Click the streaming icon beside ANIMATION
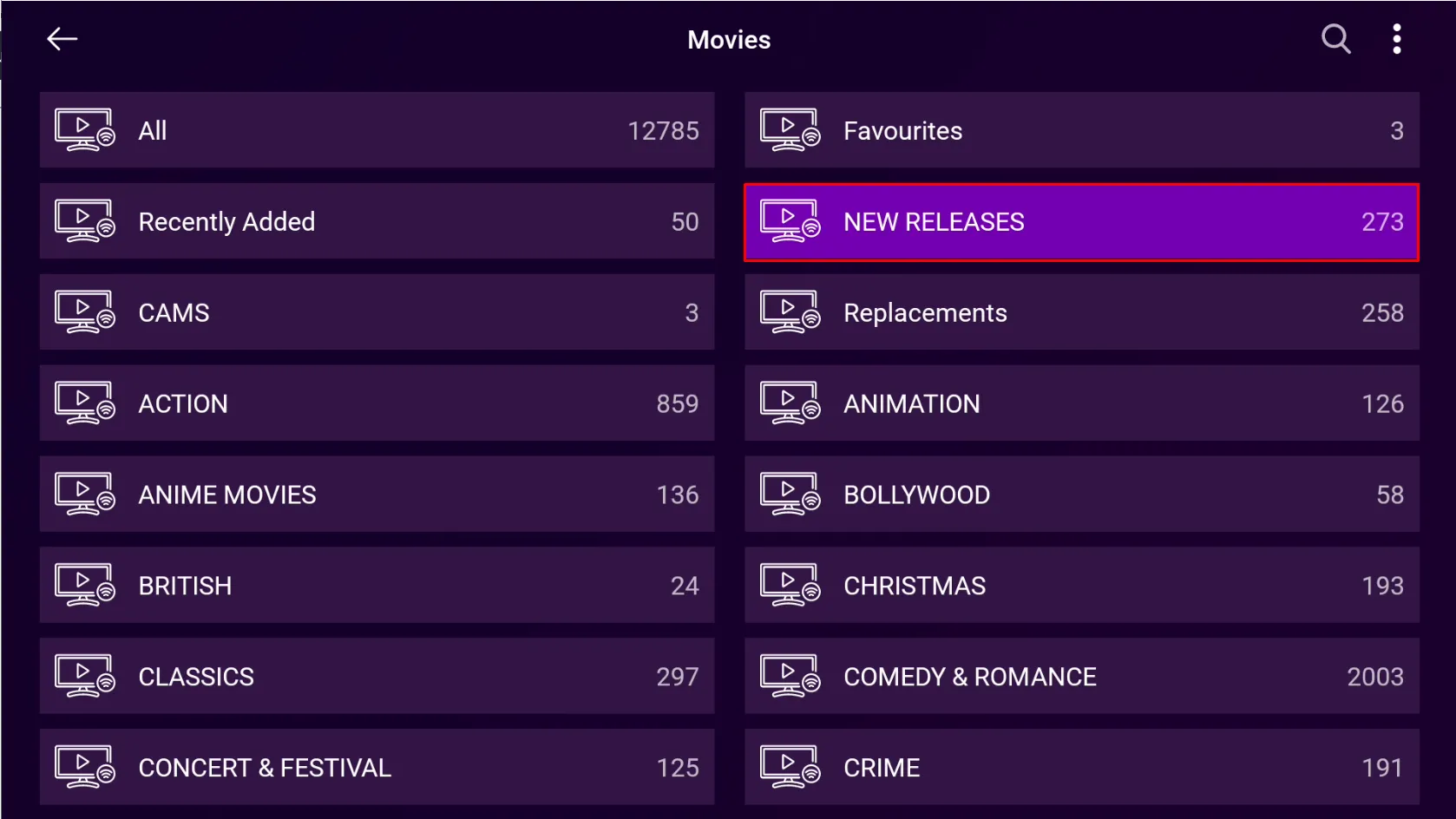Image resolution: width=1456 pixels, height=819 pixels. click(790, 403)
